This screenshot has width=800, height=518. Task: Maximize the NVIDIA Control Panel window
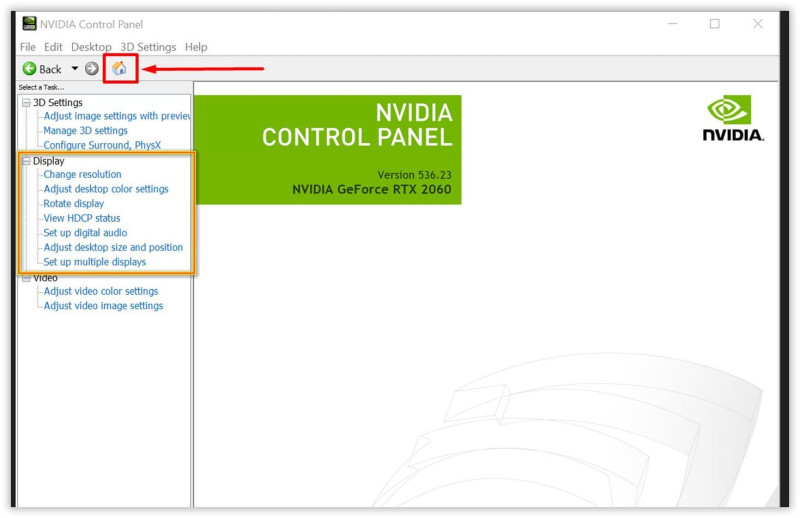[715, 24]
